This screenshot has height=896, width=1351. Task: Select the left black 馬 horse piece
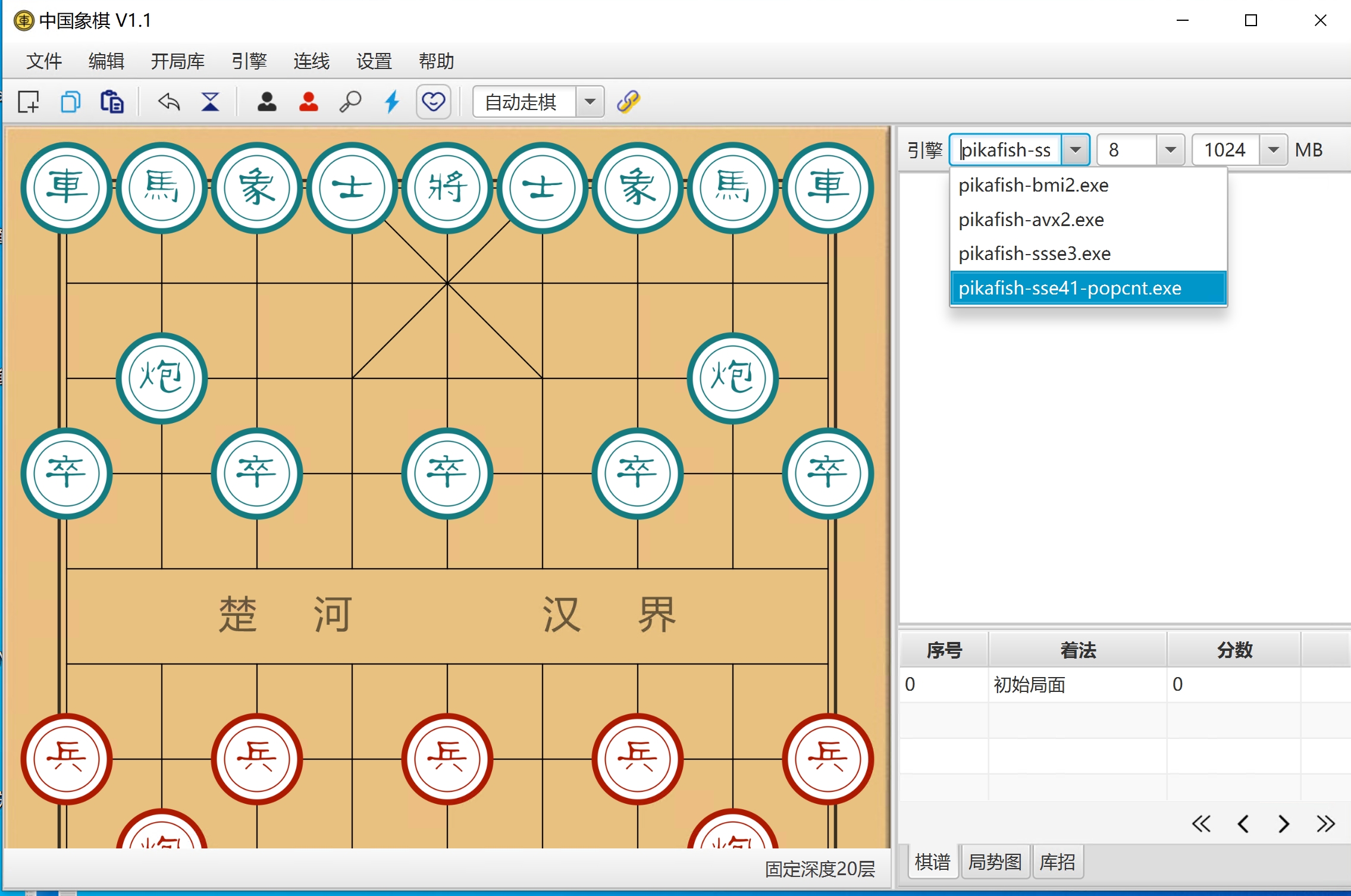[162, 188]
